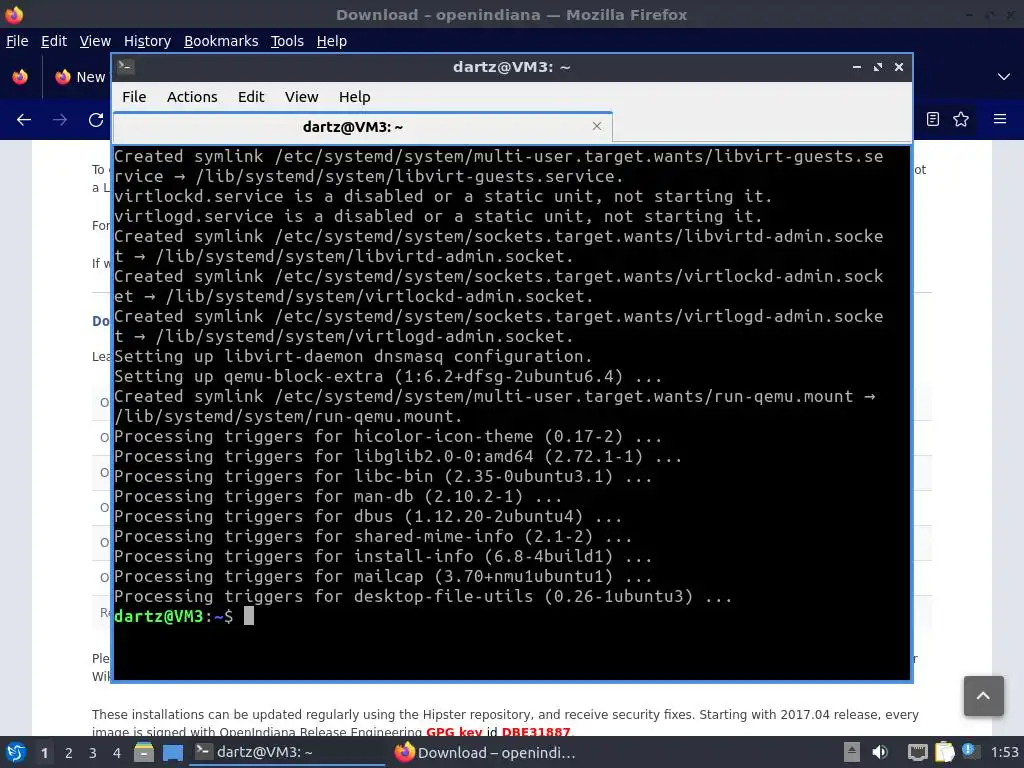Click scroll-to-top arrow button on webpage
Screen dimensions: 1024x768
(984, 696)
